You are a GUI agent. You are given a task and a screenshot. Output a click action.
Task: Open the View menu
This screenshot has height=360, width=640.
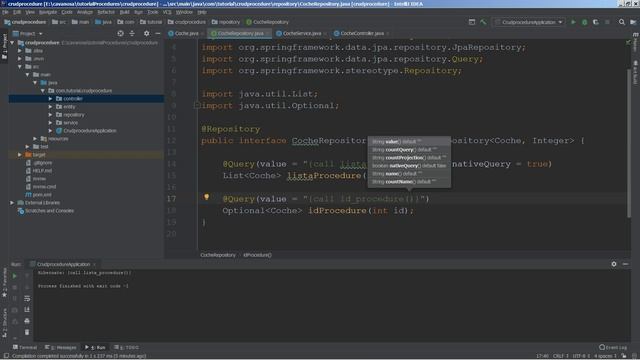[x=30, y=12]
